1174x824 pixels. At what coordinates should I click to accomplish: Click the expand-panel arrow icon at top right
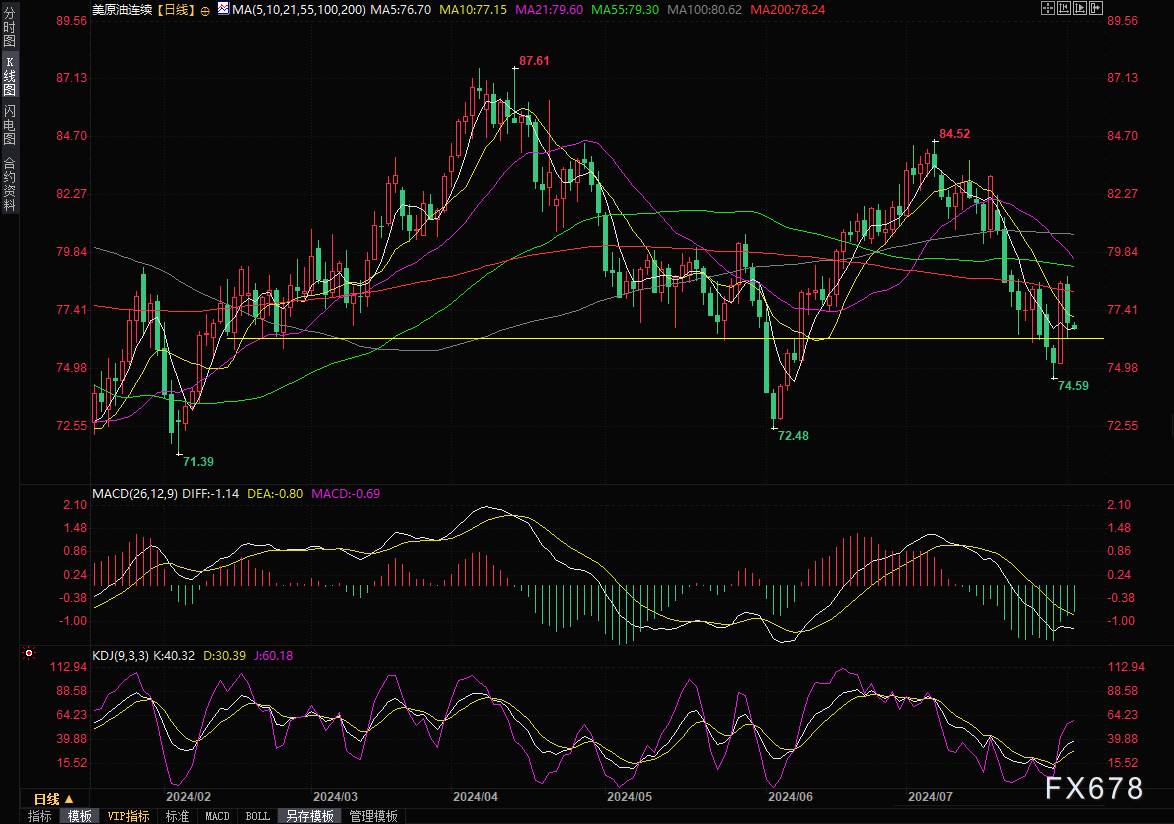tap(1098, 10)
